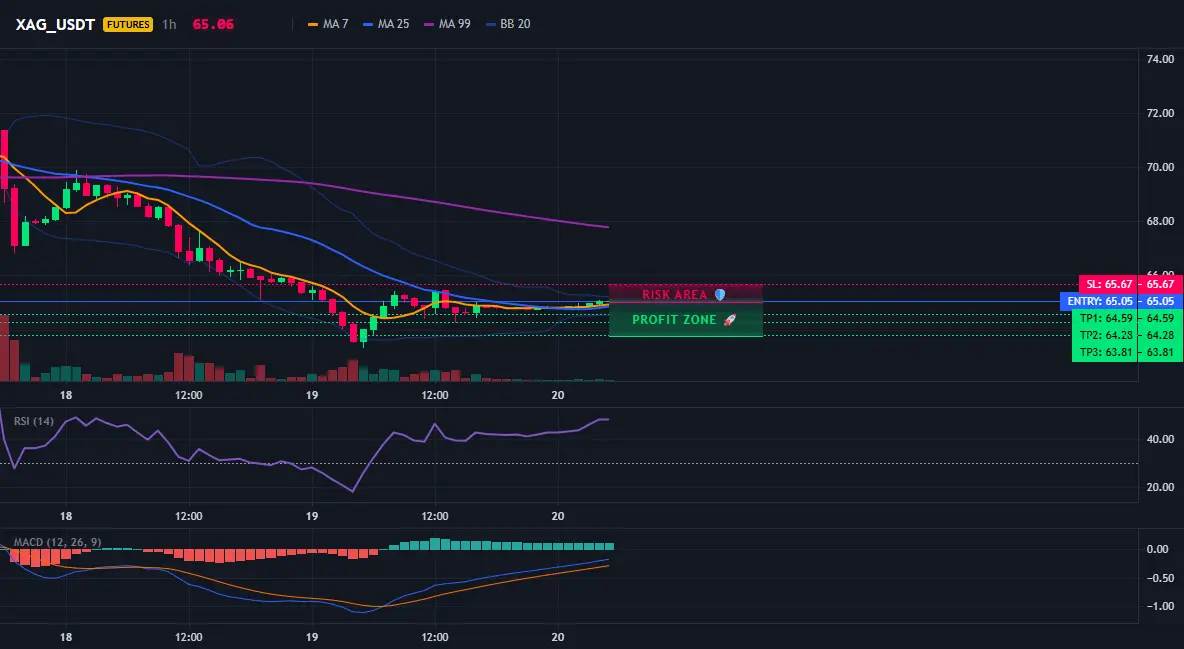Click the orange MA 7 color dash in legend

(x=313, y=24)
